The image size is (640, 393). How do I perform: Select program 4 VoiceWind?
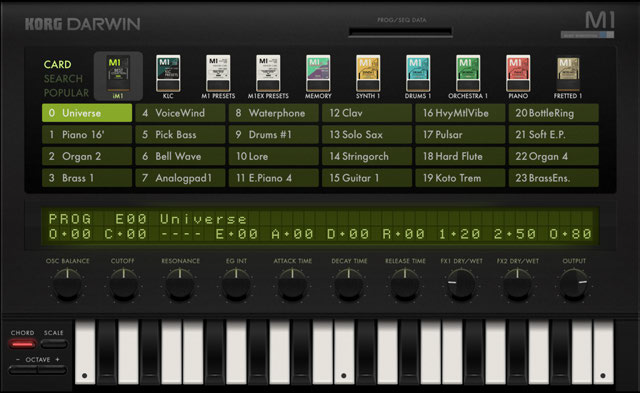pyautogui.click(x=180, y=113)
